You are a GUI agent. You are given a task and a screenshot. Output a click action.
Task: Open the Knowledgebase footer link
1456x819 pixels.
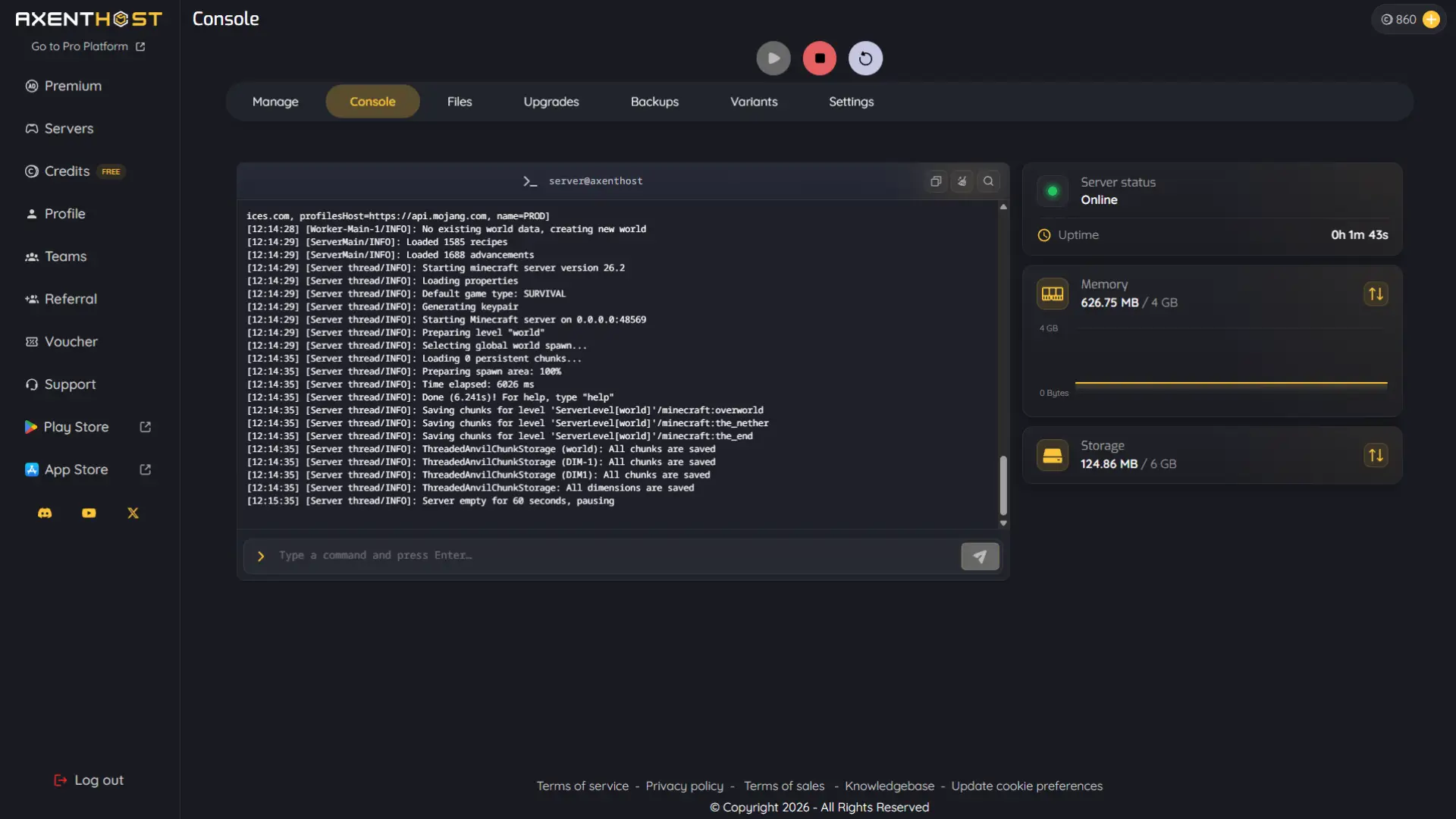[x=890, y=786]
